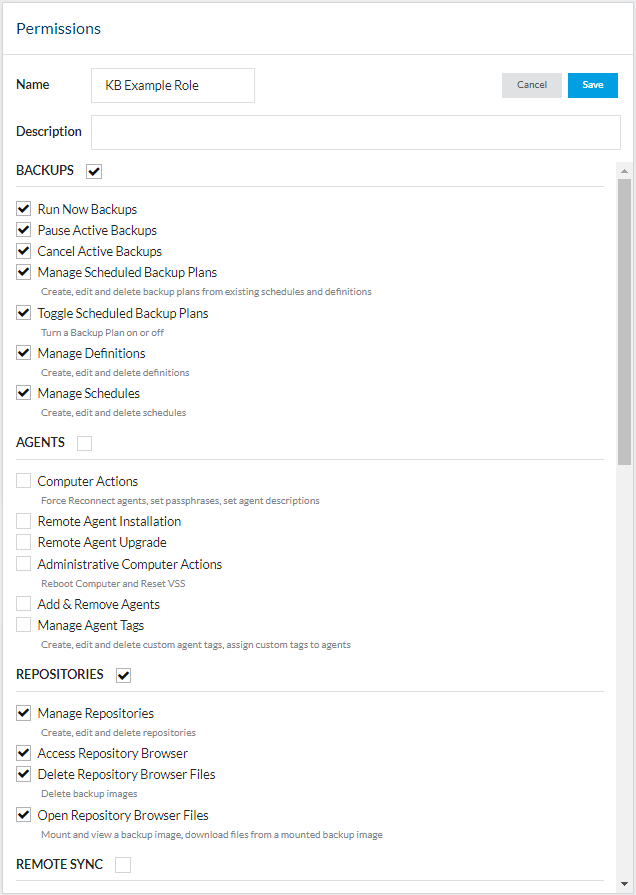Enable the AGENTS section checkbox
The width and height of the screenshot is (636, 895).
(x=84, y=443)
